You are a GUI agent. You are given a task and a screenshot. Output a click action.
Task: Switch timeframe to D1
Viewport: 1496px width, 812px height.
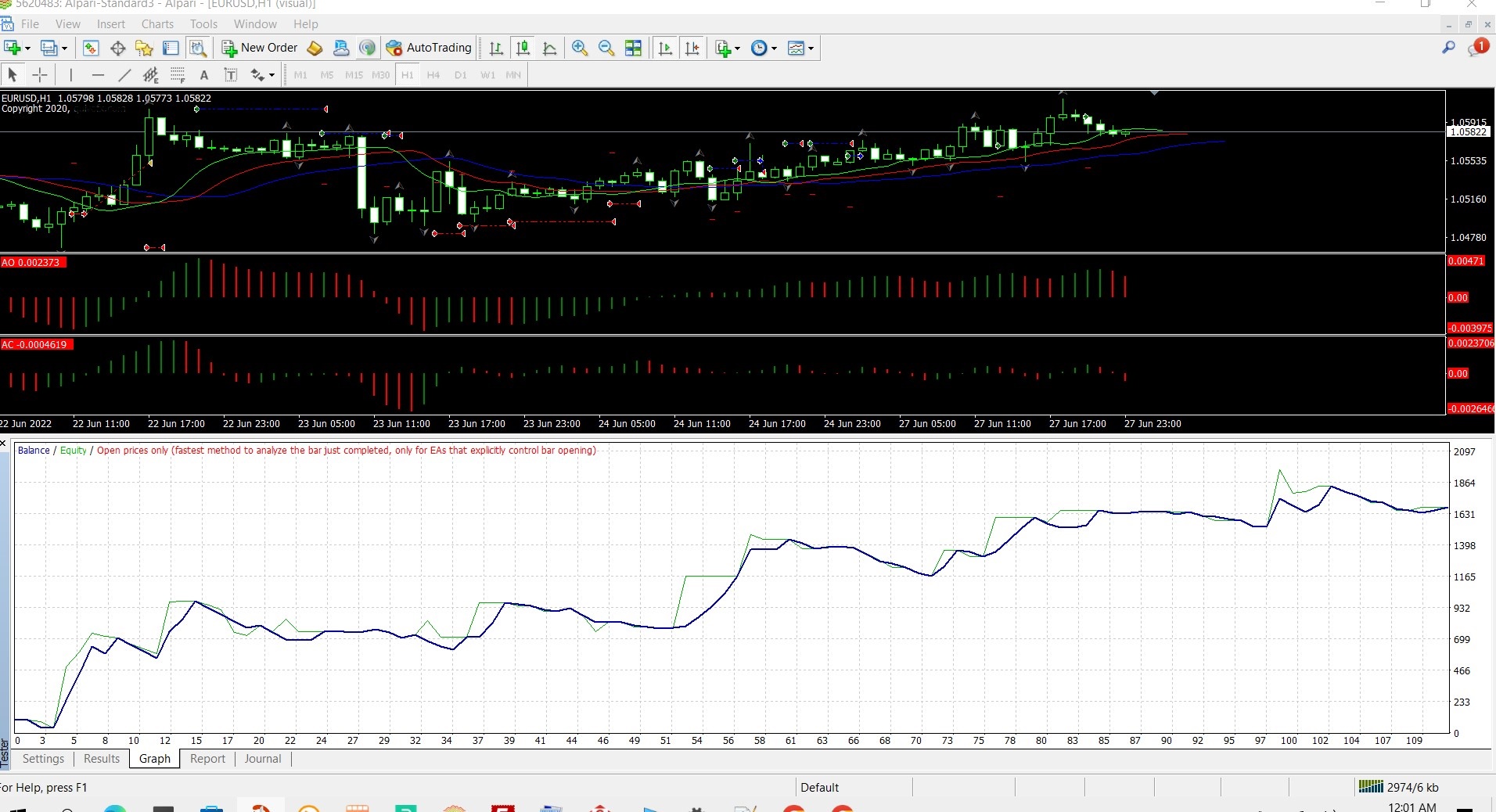coord(460,75)
